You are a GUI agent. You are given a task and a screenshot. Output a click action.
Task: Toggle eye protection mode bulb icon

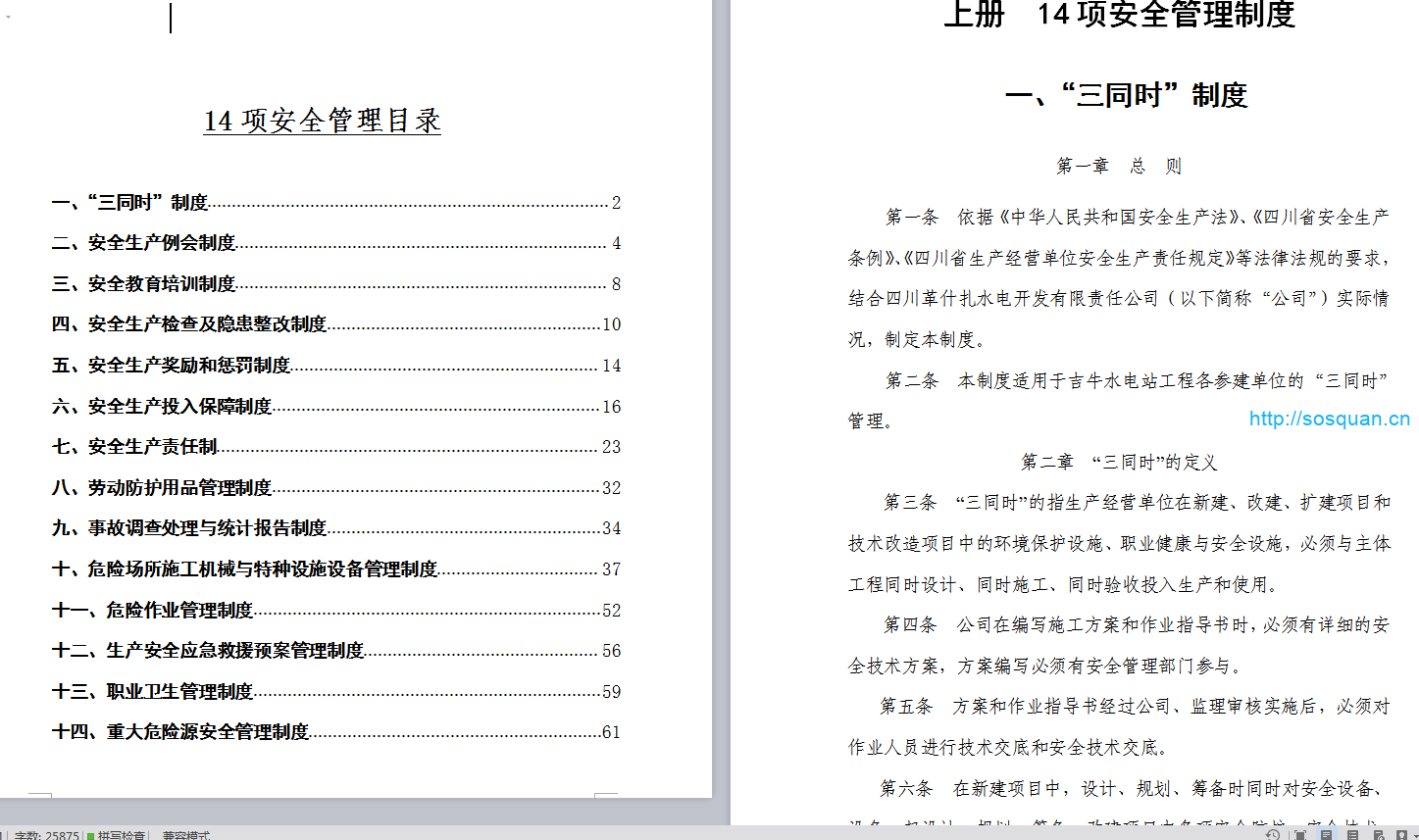click(x=1401, y=835)
